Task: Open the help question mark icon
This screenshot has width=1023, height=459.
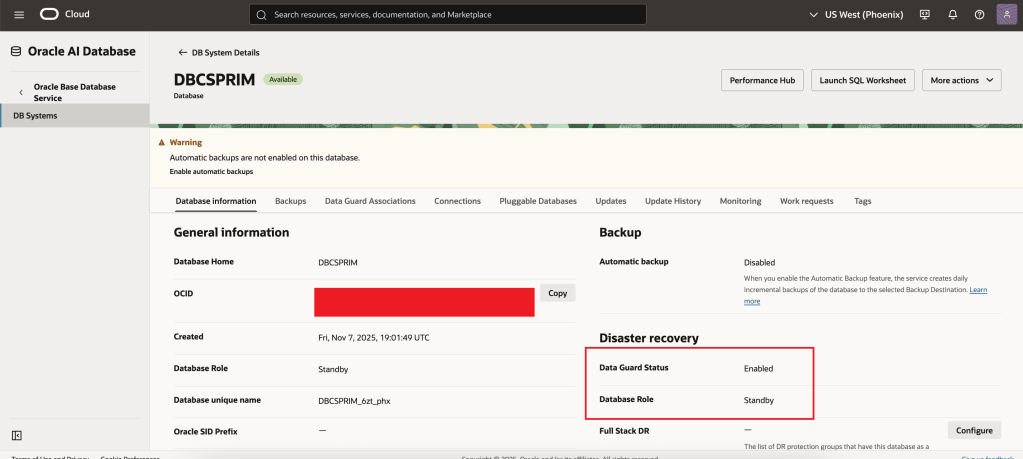Action: pos(979,15)
